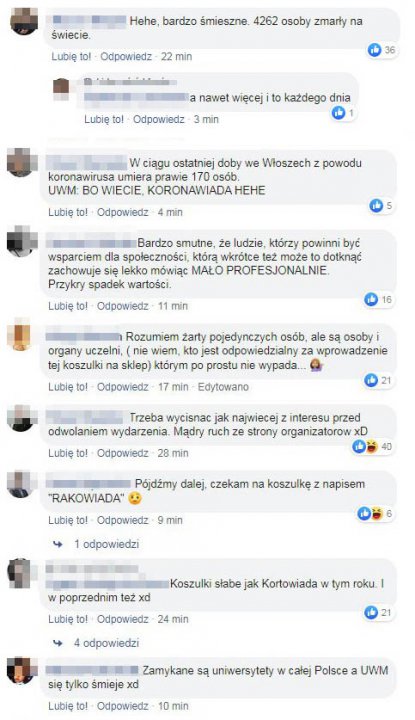Click the like icon with count 5
The width and height of the screenshot is (415, 720).
pyautogui.click(x=376, y=206)
